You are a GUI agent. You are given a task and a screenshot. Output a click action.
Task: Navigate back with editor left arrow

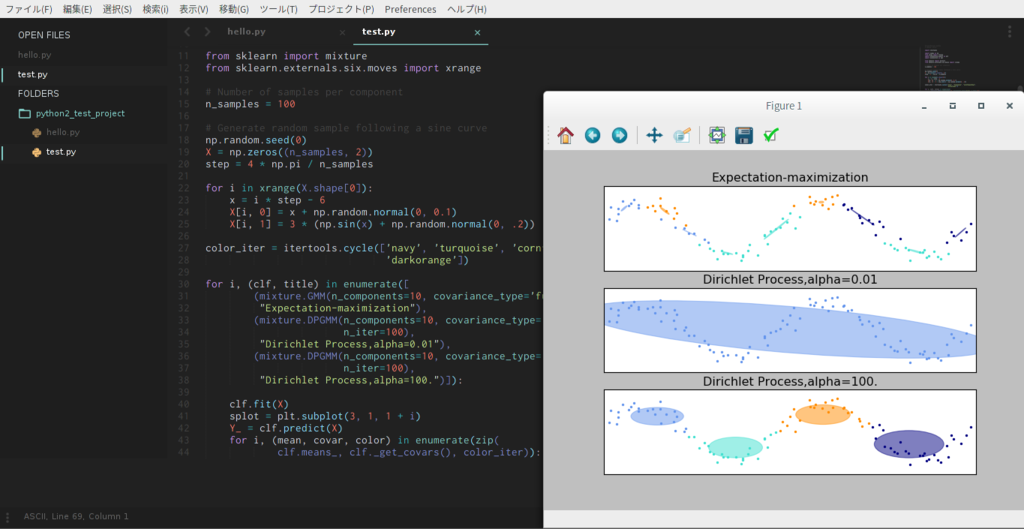point(187,31)
